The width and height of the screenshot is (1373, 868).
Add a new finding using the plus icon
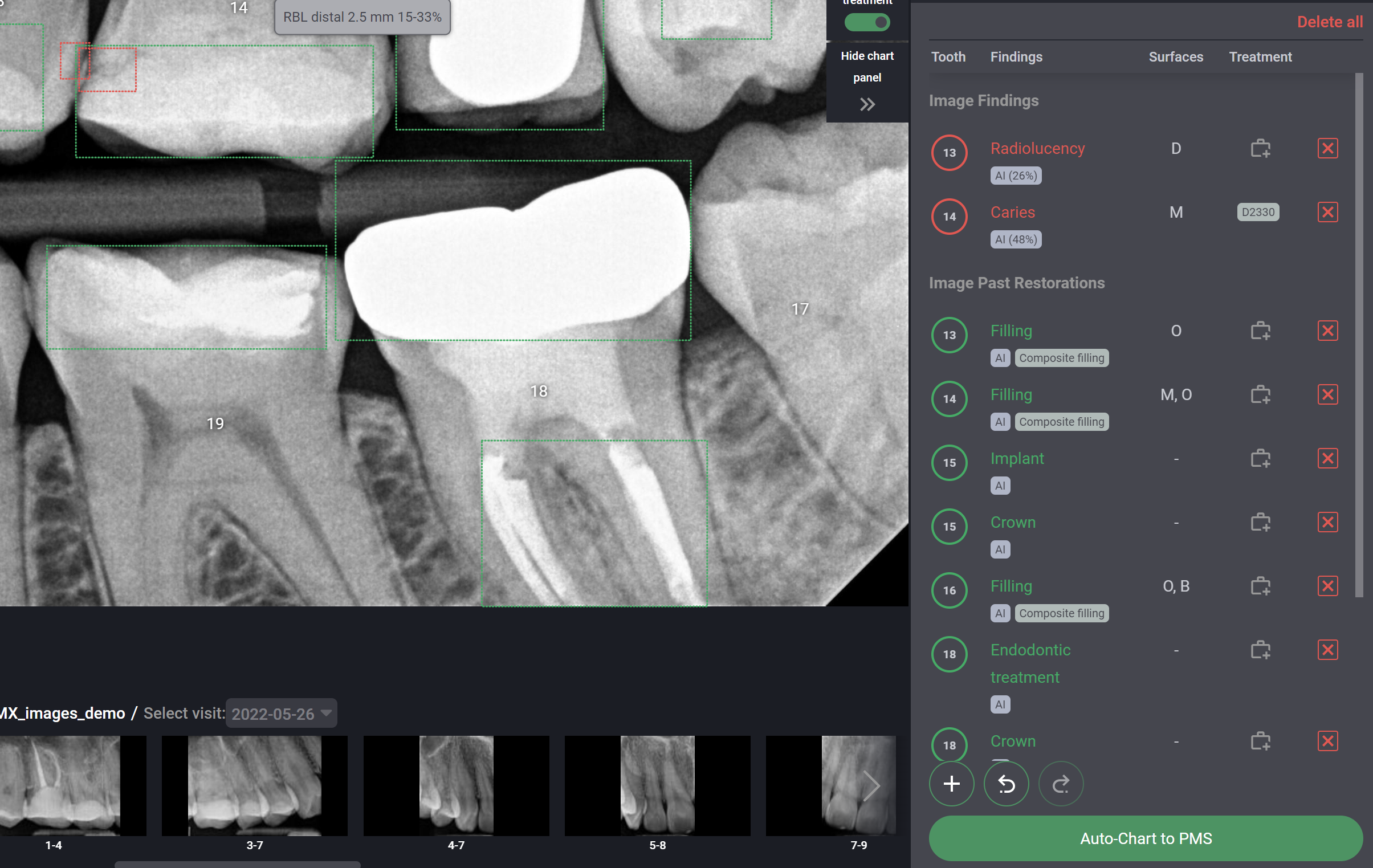click(951, 784)
